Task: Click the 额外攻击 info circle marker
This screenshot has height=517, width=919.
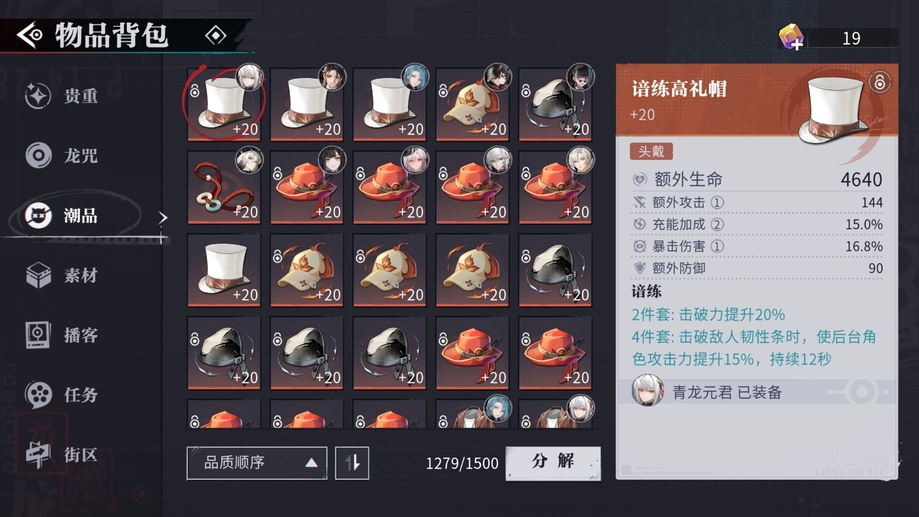Action: [x=717, y=203]
